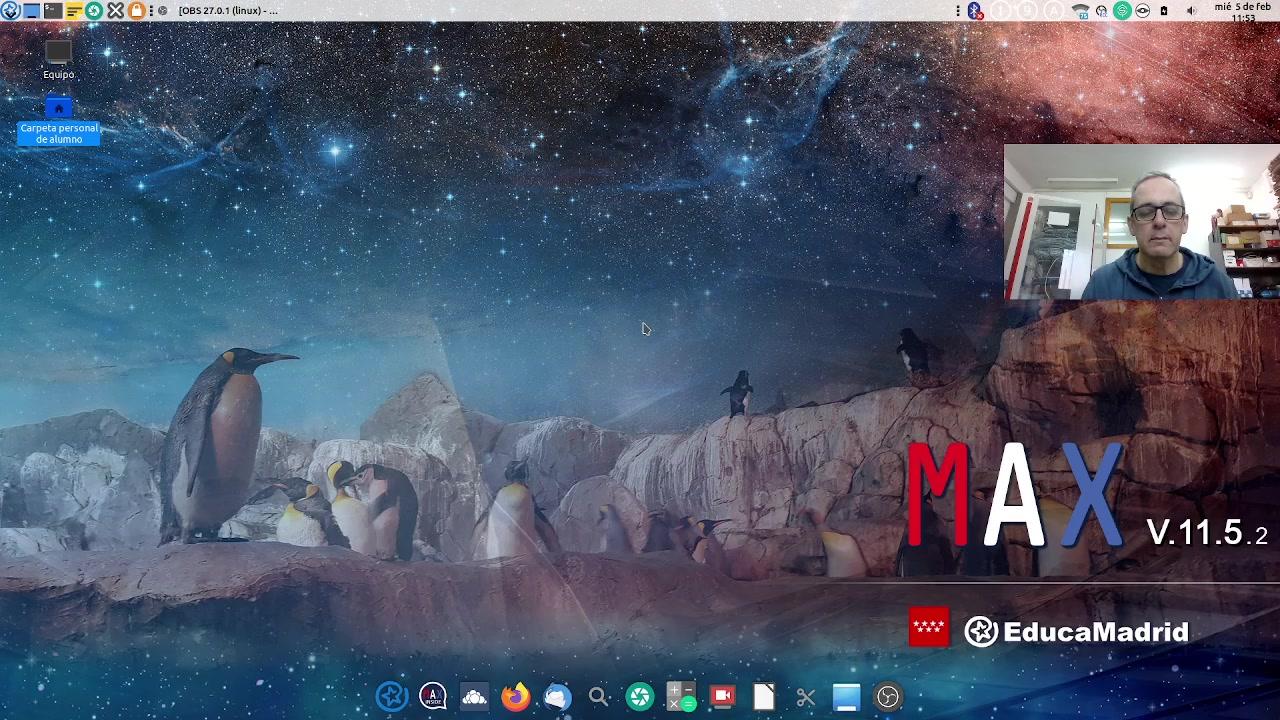Click the orange padlock icon in top panel
The height and width of the screenshot is (720, 1280).
click(136, 10)
